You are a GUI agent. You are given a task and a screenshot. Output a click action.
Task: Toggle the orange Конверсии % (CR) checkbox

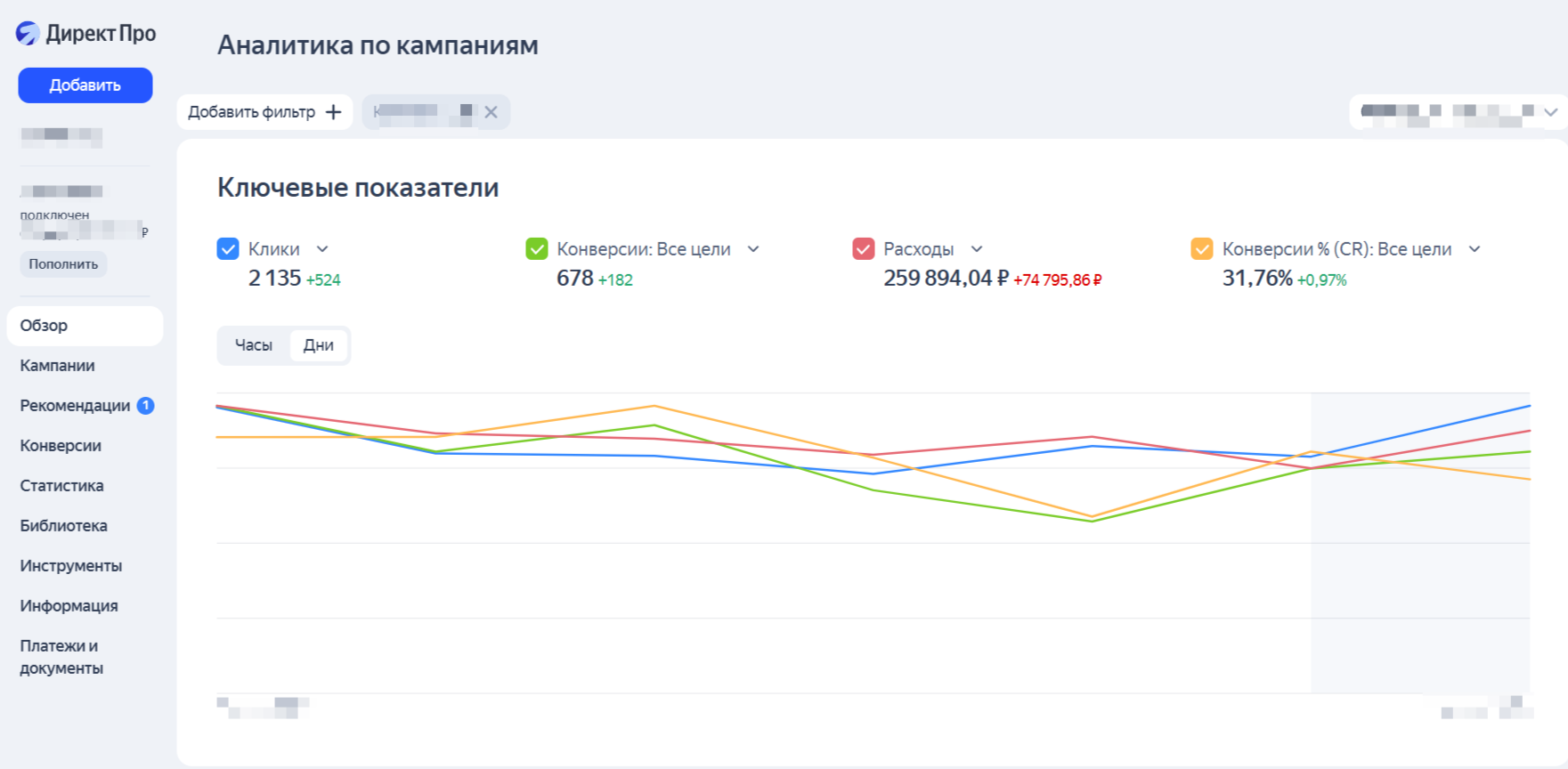click(1202, 249)
